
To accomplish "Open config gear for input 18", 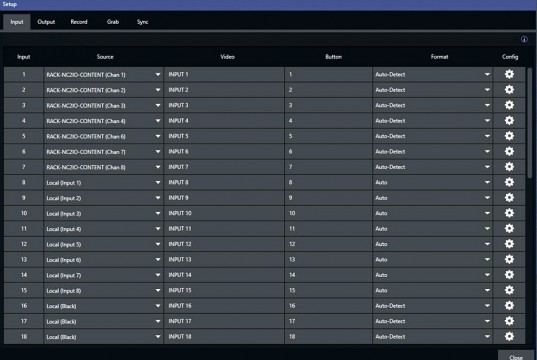I will point(509,336).
